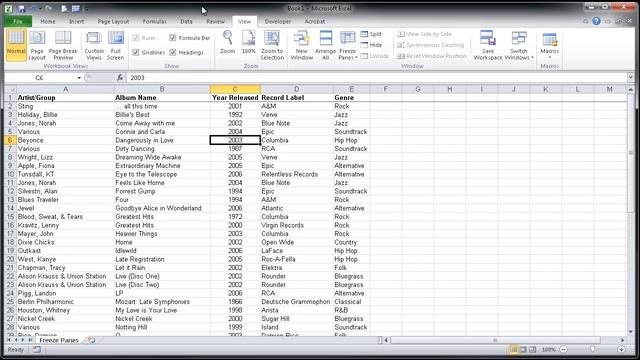The image size is (640, 360).
Task: Click zoom in plus button
Action: pyautogui.click(x=621, y=349)
